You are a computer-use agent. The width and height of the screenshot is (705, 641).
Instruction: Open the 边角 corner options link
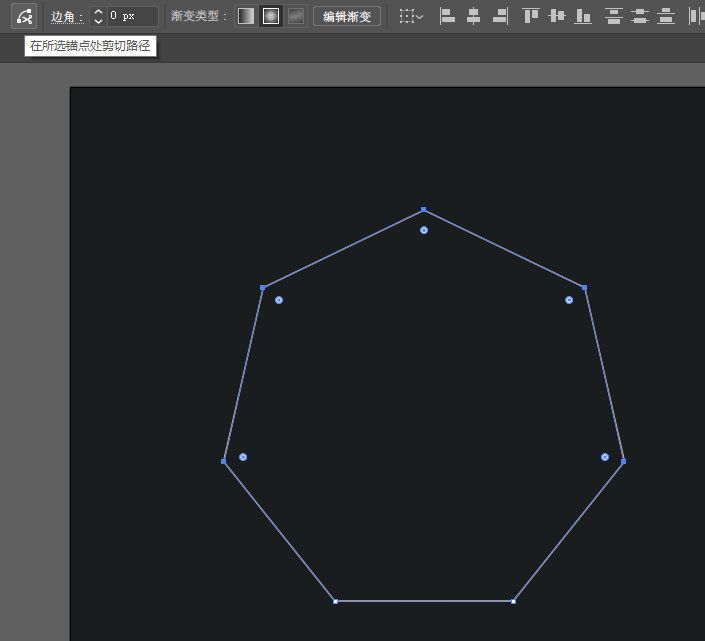(67, 17)
